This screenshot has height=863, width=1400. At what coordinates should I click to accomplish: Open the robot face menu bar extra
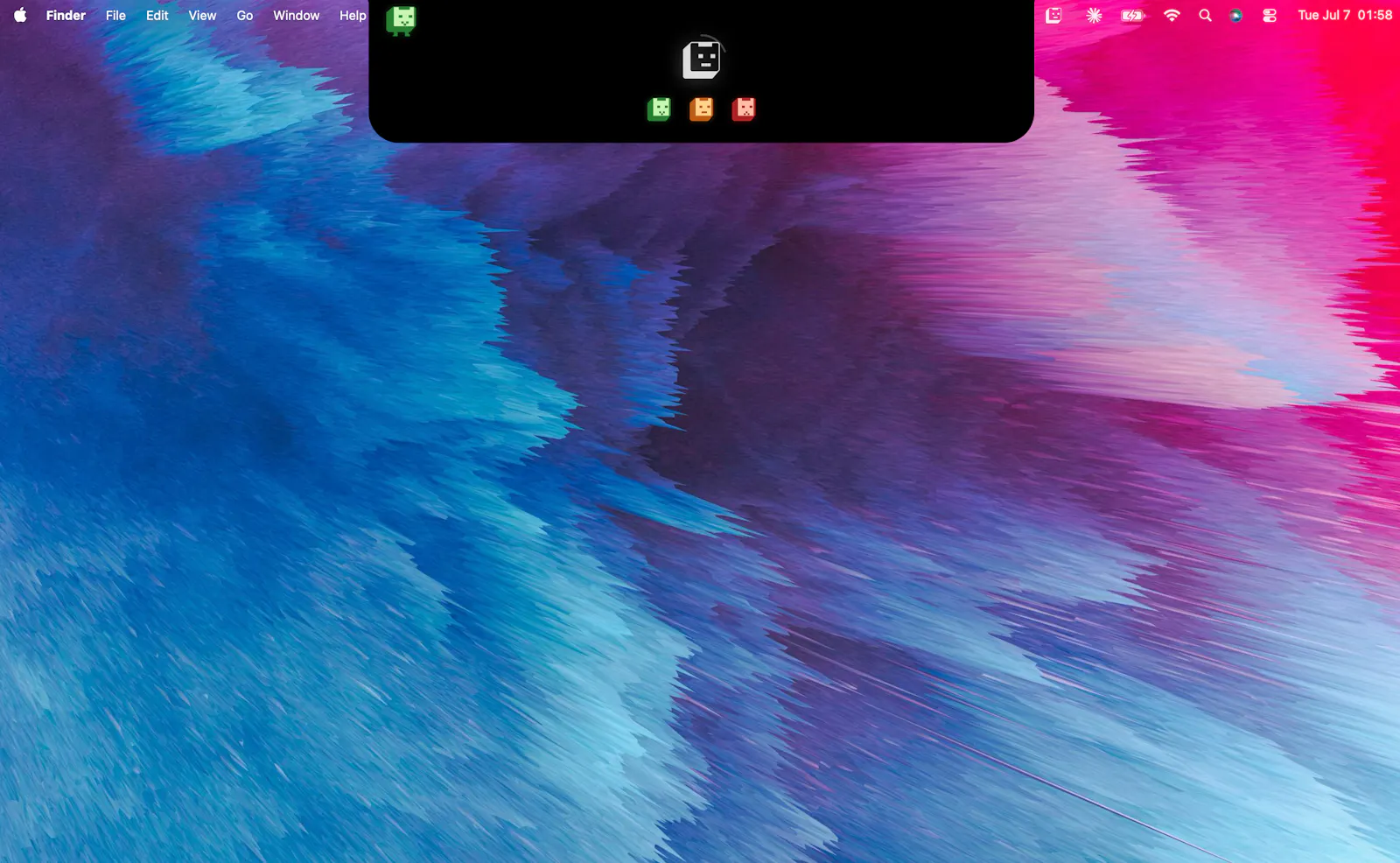pos(1053,15)
